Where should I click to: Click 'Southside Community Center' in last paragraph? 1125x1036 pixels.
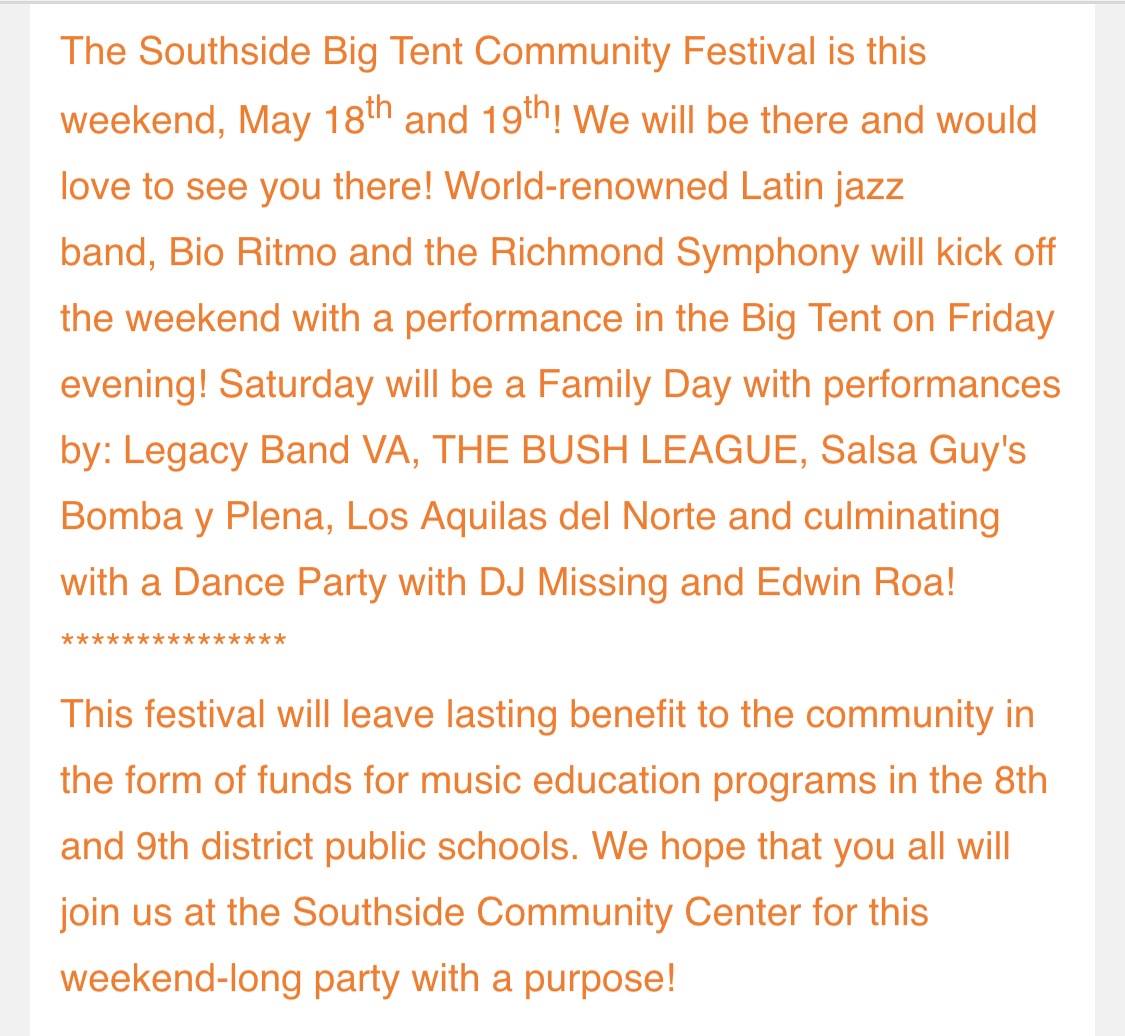(x=546, y=913)
